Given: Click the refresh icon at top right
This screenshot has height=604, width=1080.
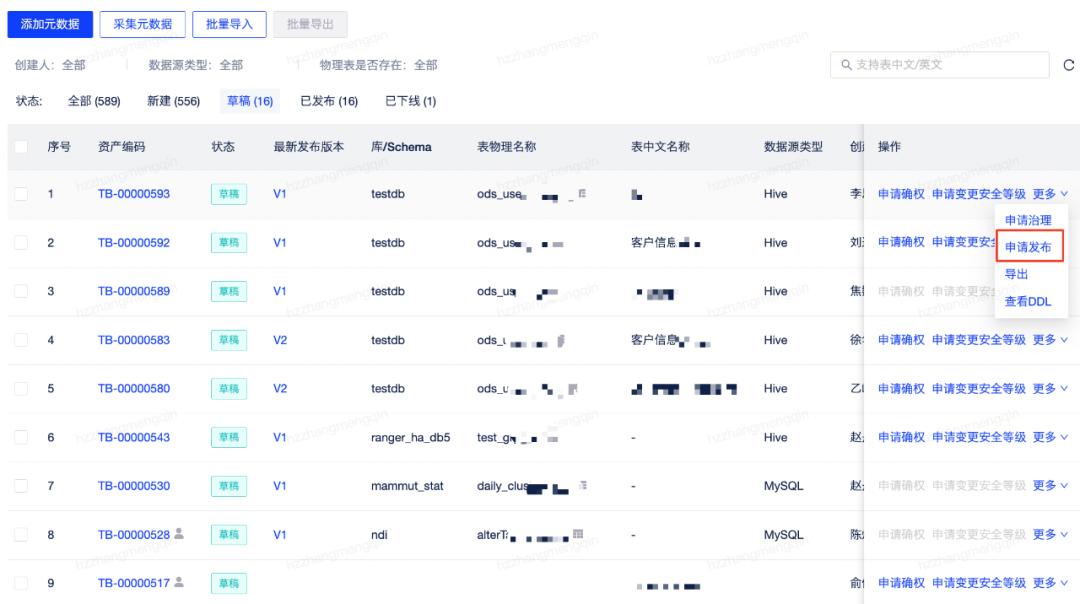Looking at the screenshot, I should [1068, 63].
